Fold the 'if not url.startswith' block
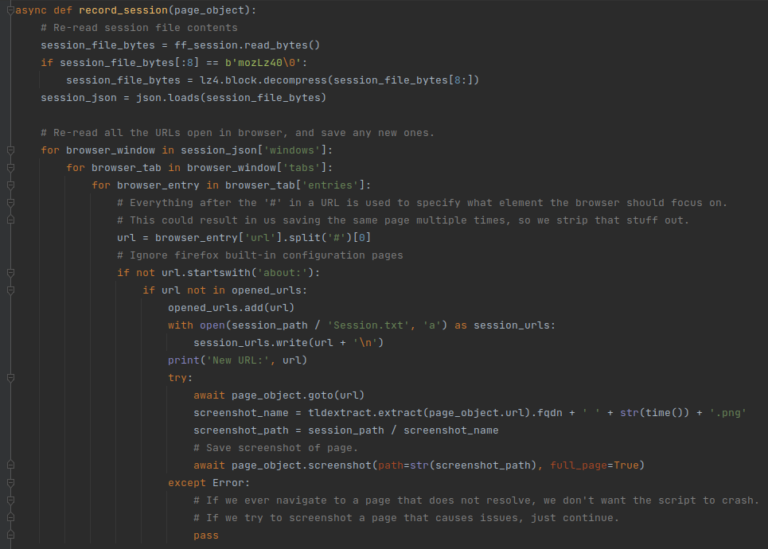Viewport: 768px width, 549px height. pos(10,273)
